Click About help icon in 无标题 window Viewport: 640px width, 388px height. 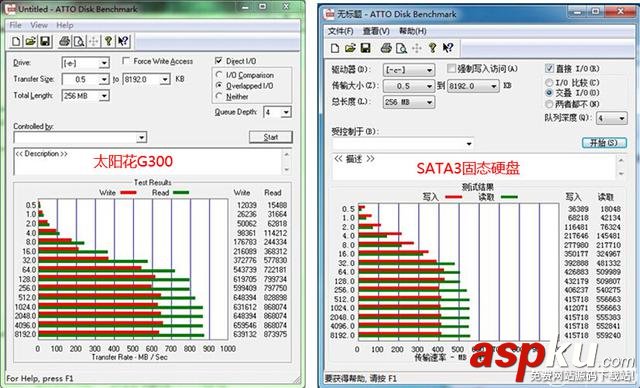432,48
